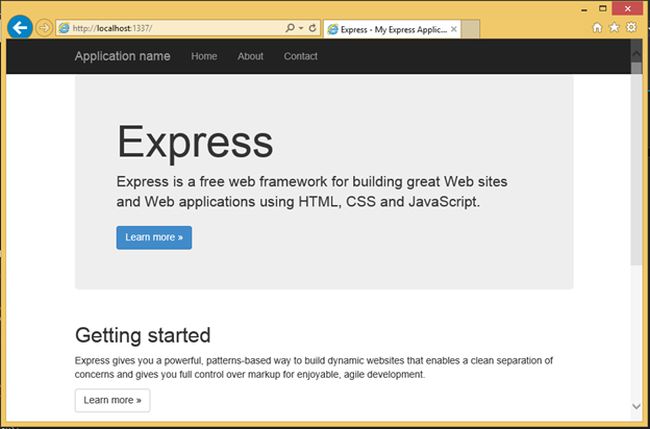Screen dimensions: 650x429
Task: Click the vertical scrollbar thumb
Action: (636, 164)
